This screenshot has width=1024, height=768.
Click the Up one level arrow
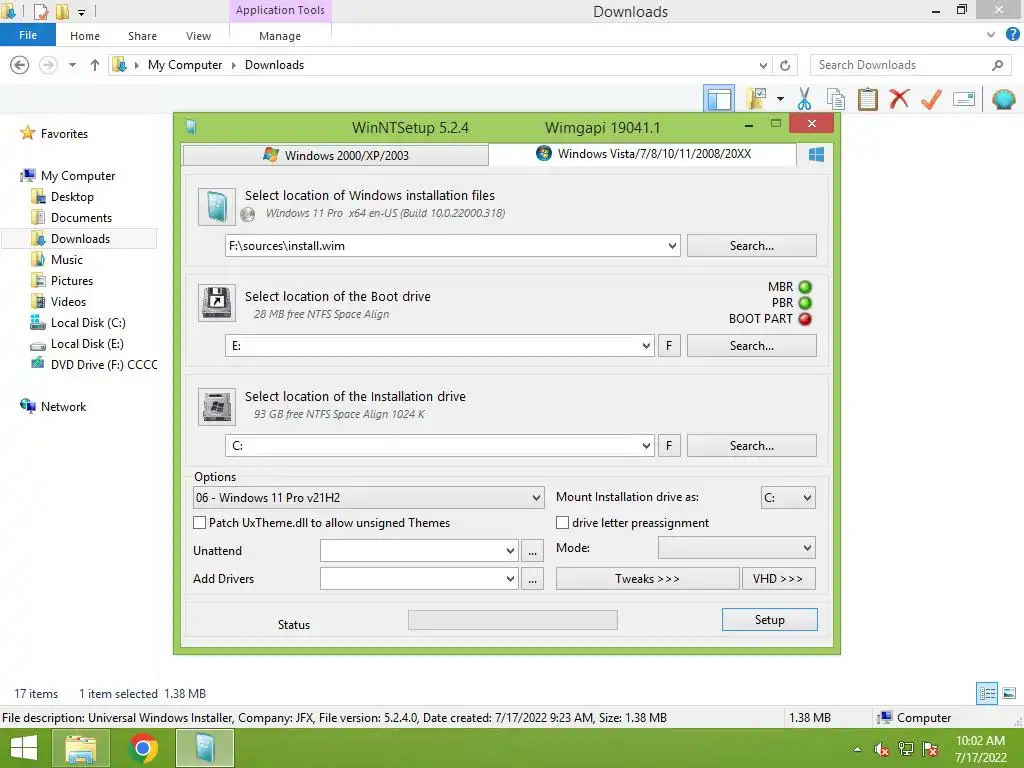pyautogui.click(x=95, y=65)
